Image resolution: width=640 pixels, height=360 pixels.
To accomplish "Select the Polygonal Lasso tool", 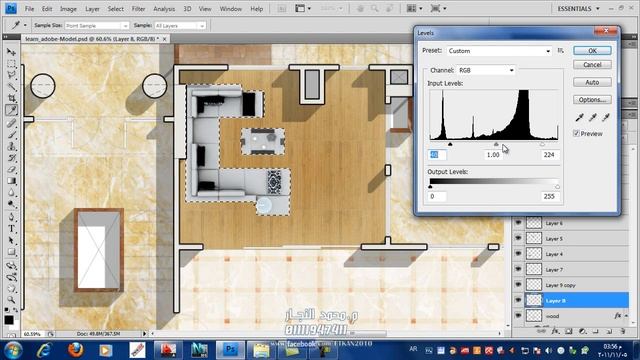I will pos(11,75).
